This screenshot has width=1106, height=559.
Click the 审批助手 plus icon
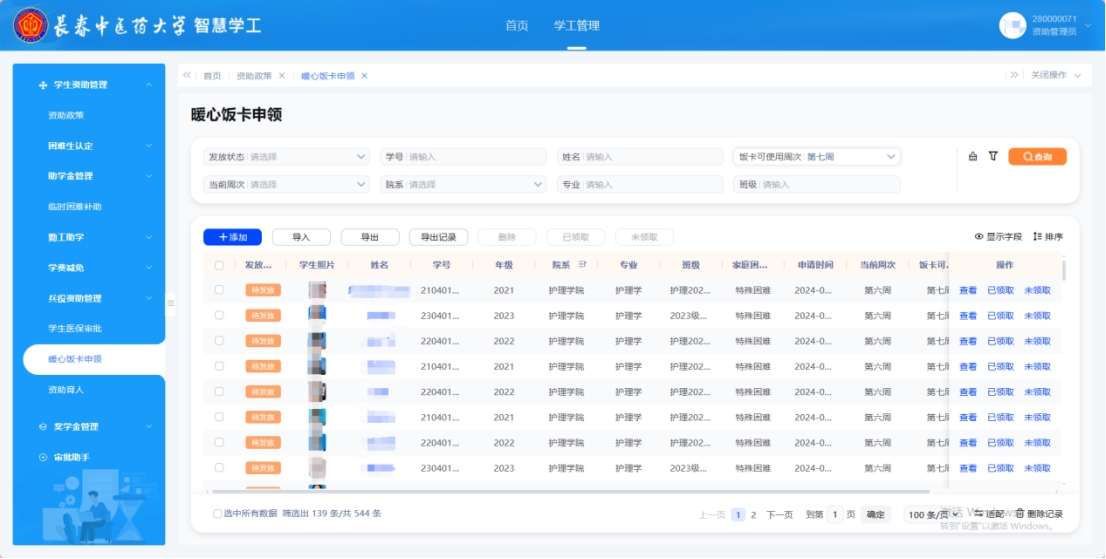[42, 457]
